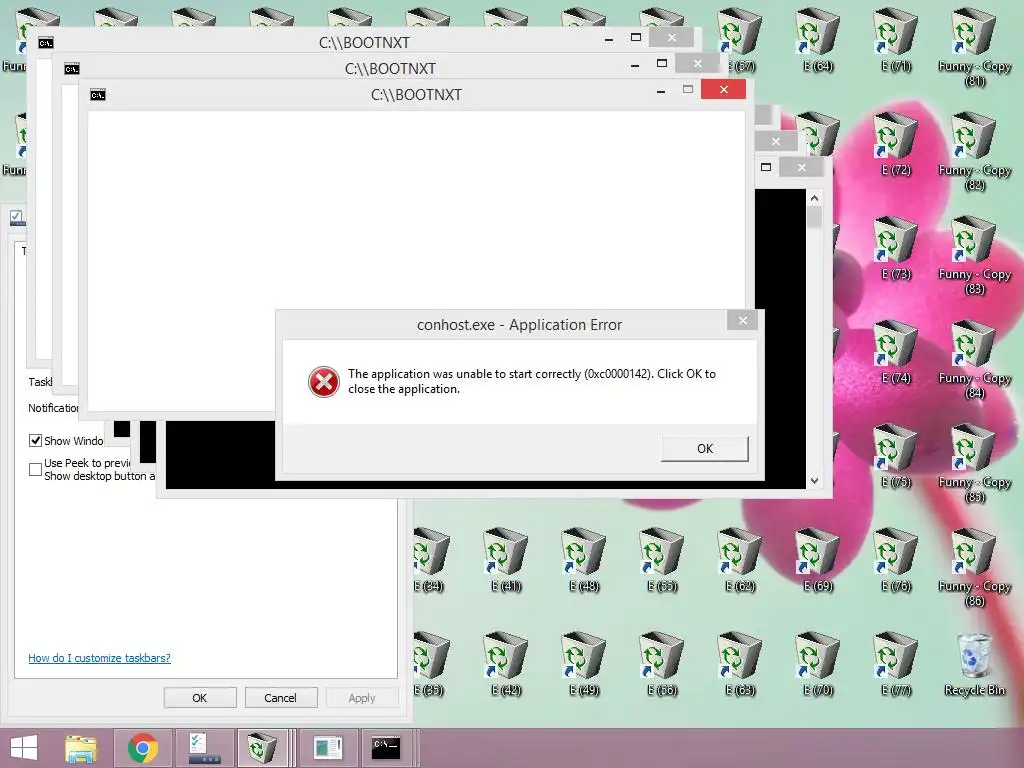1024x768 pixels.
Task: Select the Taskbar properties taskbar item
Action: [204, 748]
